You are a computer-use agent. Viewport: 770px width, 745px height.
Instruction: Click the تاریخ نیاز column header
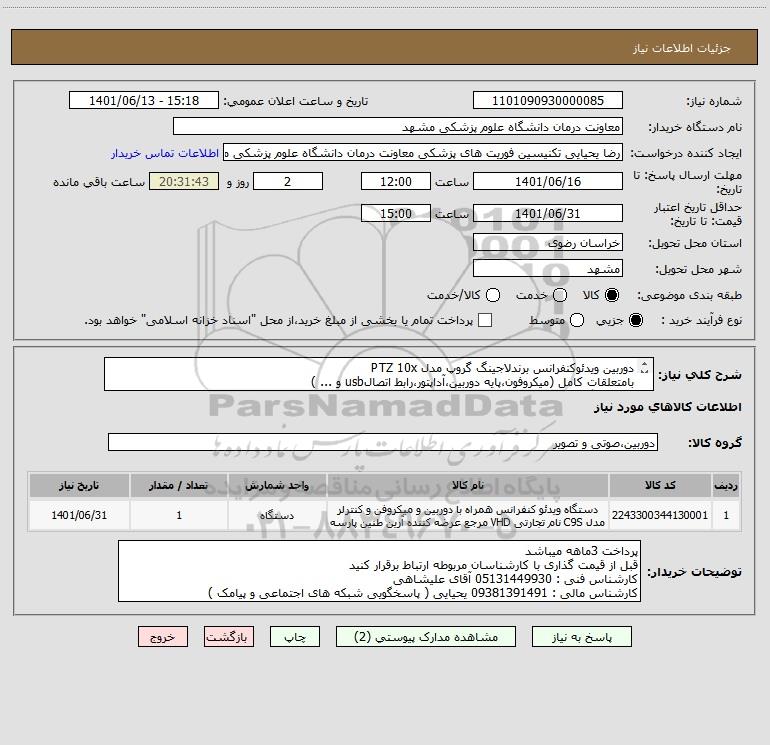79,485
